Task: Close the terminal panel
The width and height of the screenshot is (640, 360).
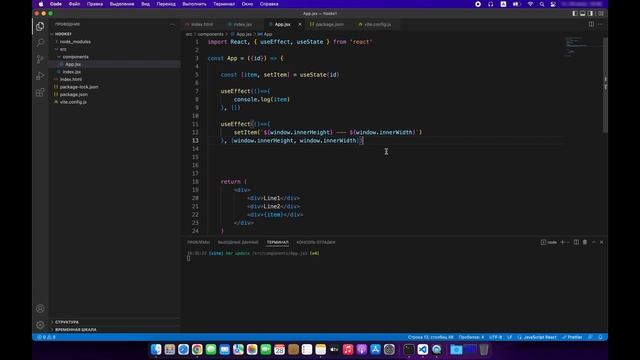Action: pos(601,242)
